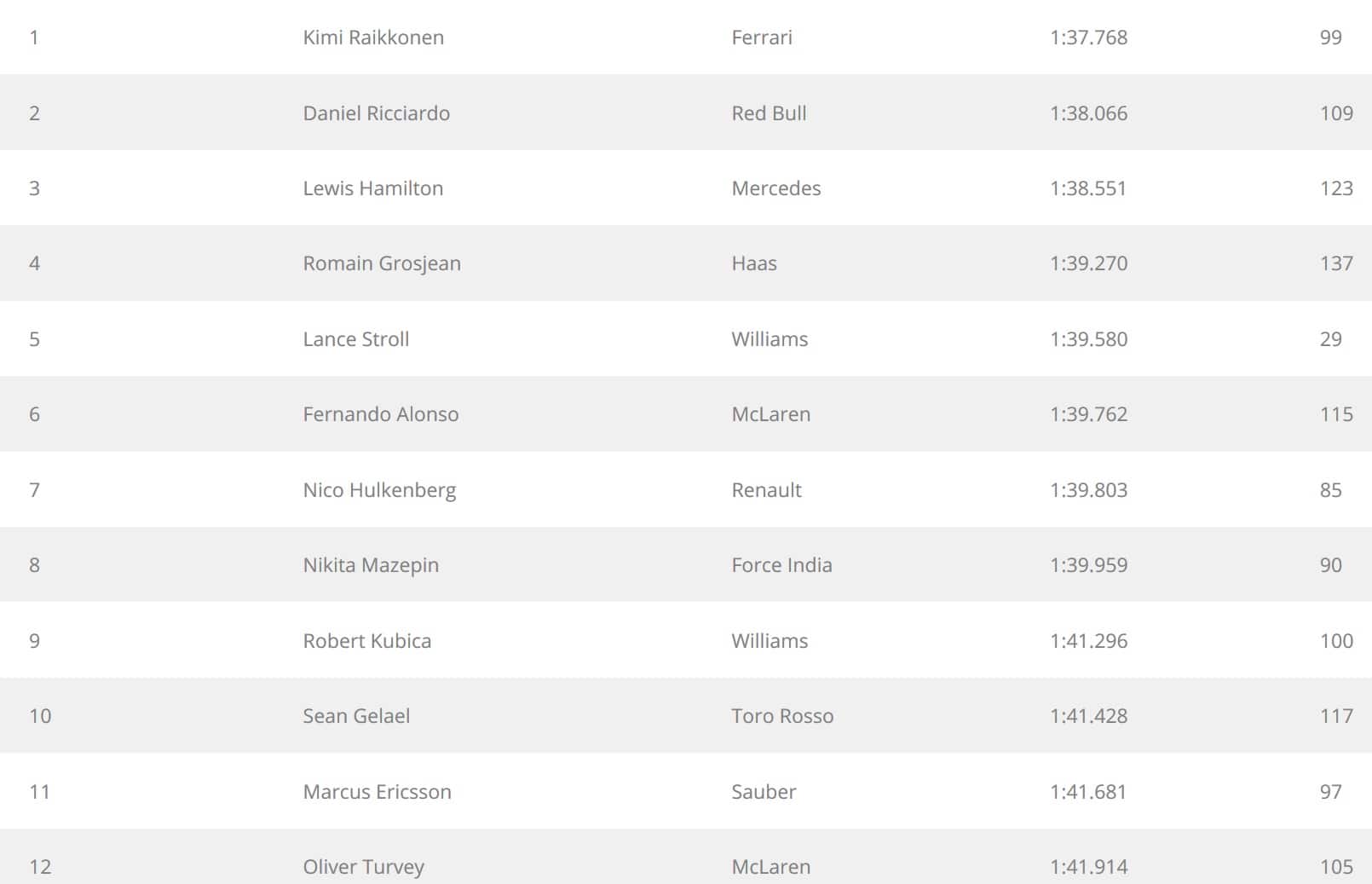Select the Renault team entry

pos(766,490)
